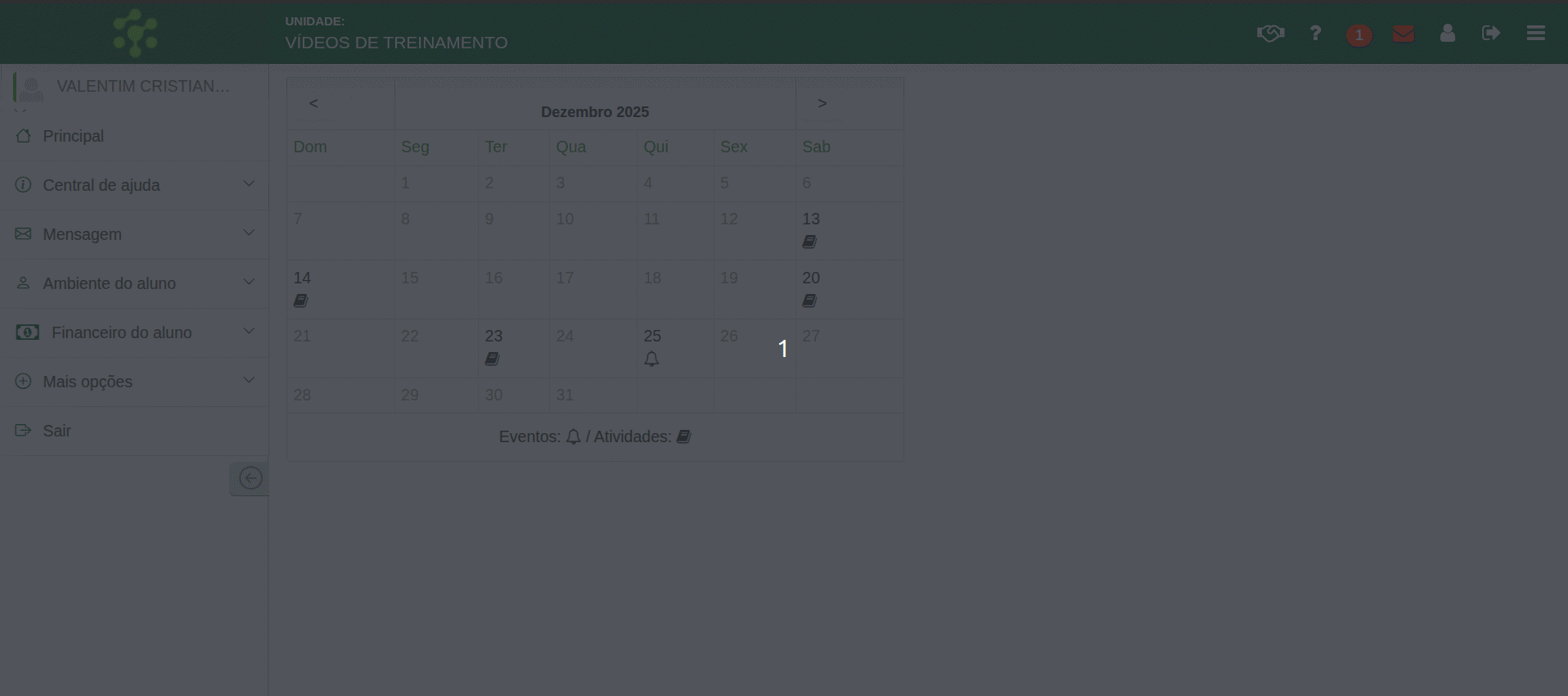Open messages via the red envelope icon
Screen dimensions: 1568x696
(1404, 34)
